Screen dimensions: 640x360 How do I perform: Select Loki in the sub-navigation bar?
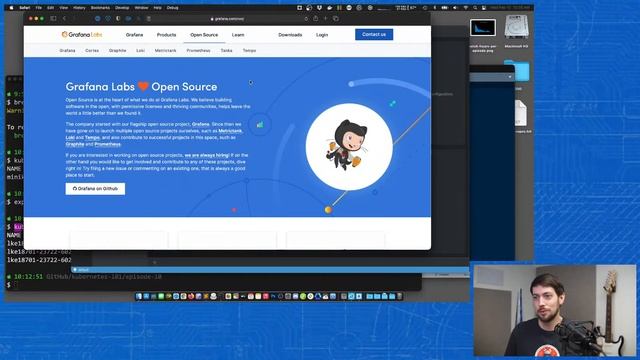(x=140, y=51)
